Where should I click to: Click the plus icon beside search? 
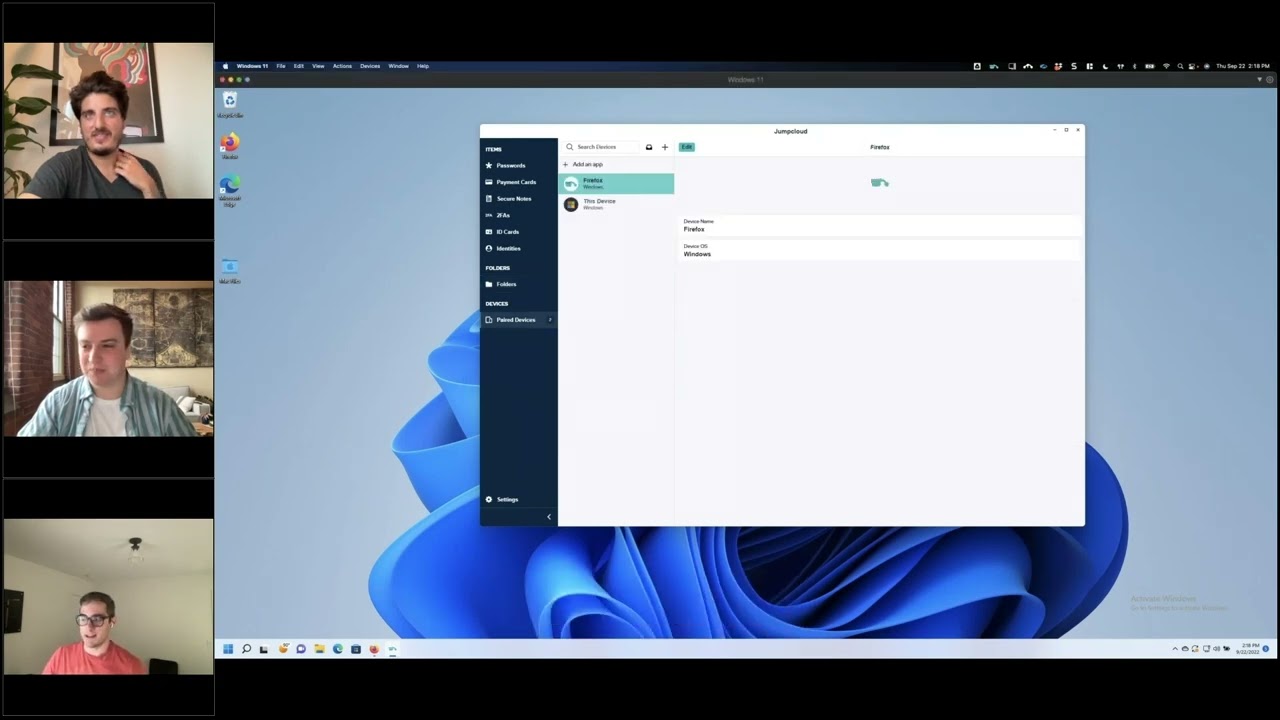[x=665, y=147]
